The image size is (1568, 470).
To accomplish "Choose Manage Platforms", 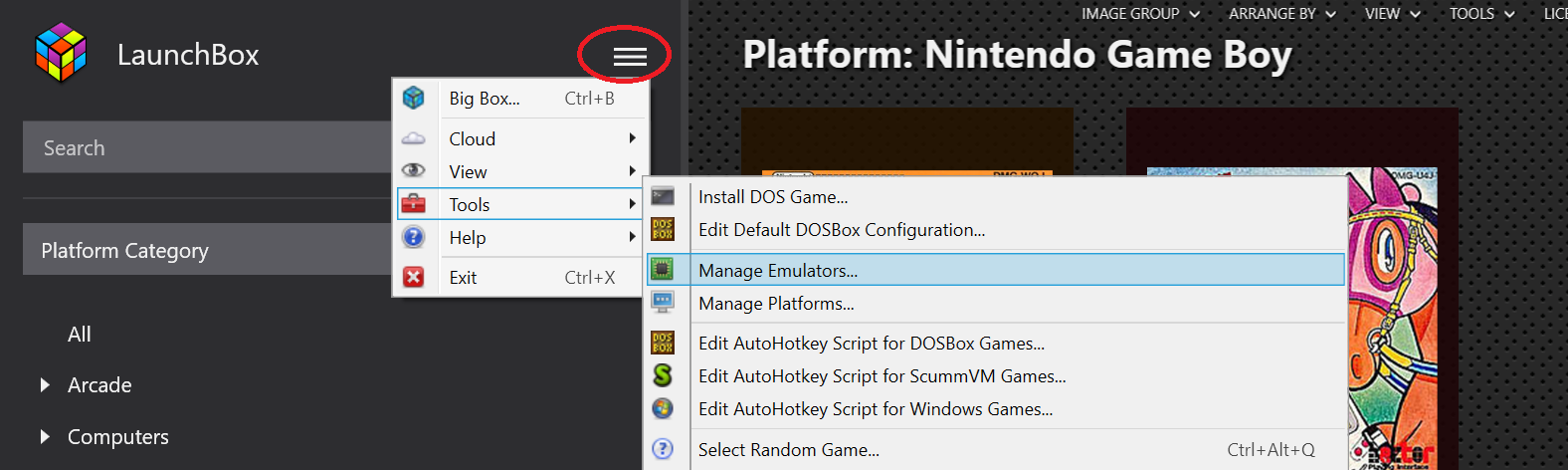I will (x=996, y=303).
